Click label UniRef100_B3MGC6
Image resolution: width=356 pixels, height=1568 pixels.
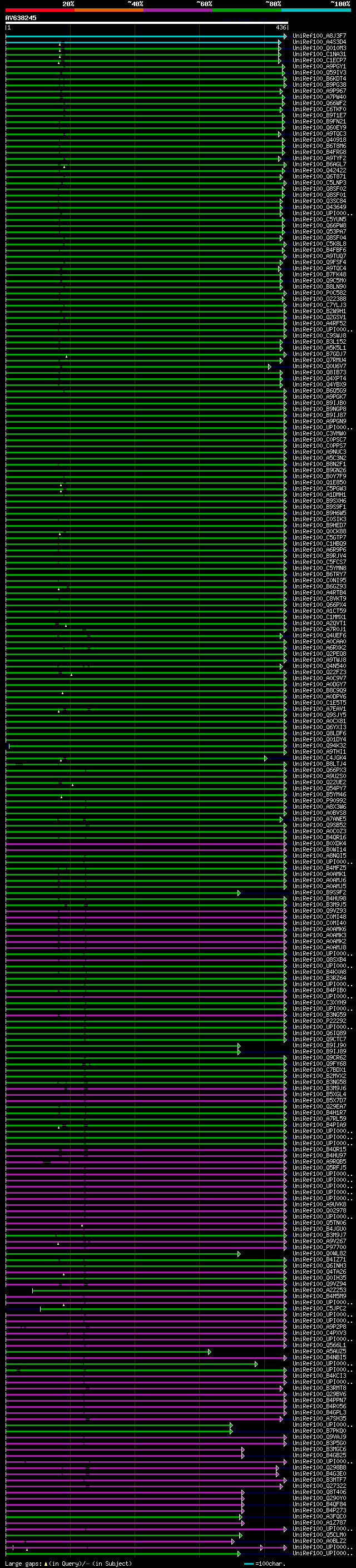point(319,1450)
